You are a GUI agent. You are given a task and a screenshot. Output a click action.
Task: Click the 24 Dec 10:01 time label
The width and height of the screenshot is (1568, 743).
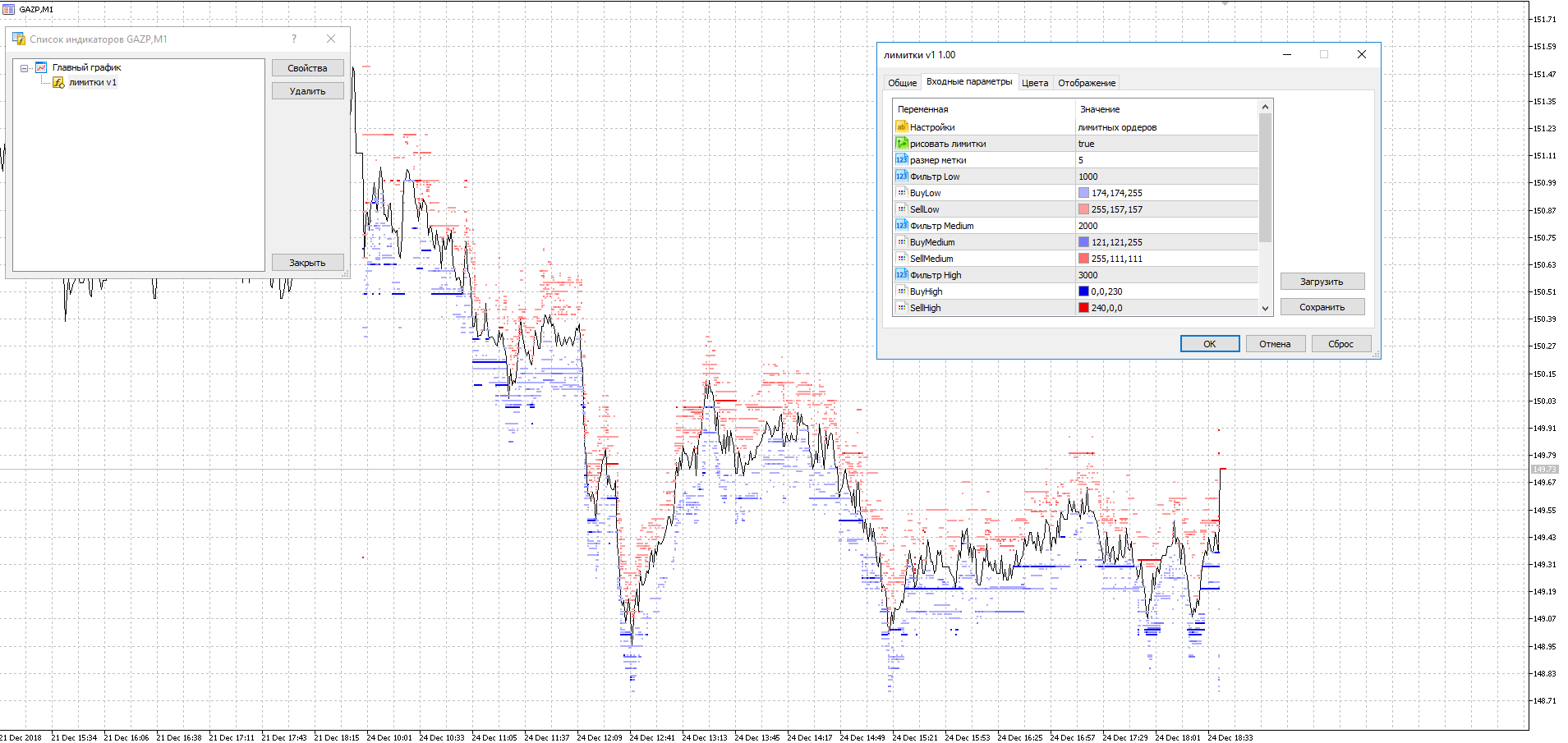point(389,737)
